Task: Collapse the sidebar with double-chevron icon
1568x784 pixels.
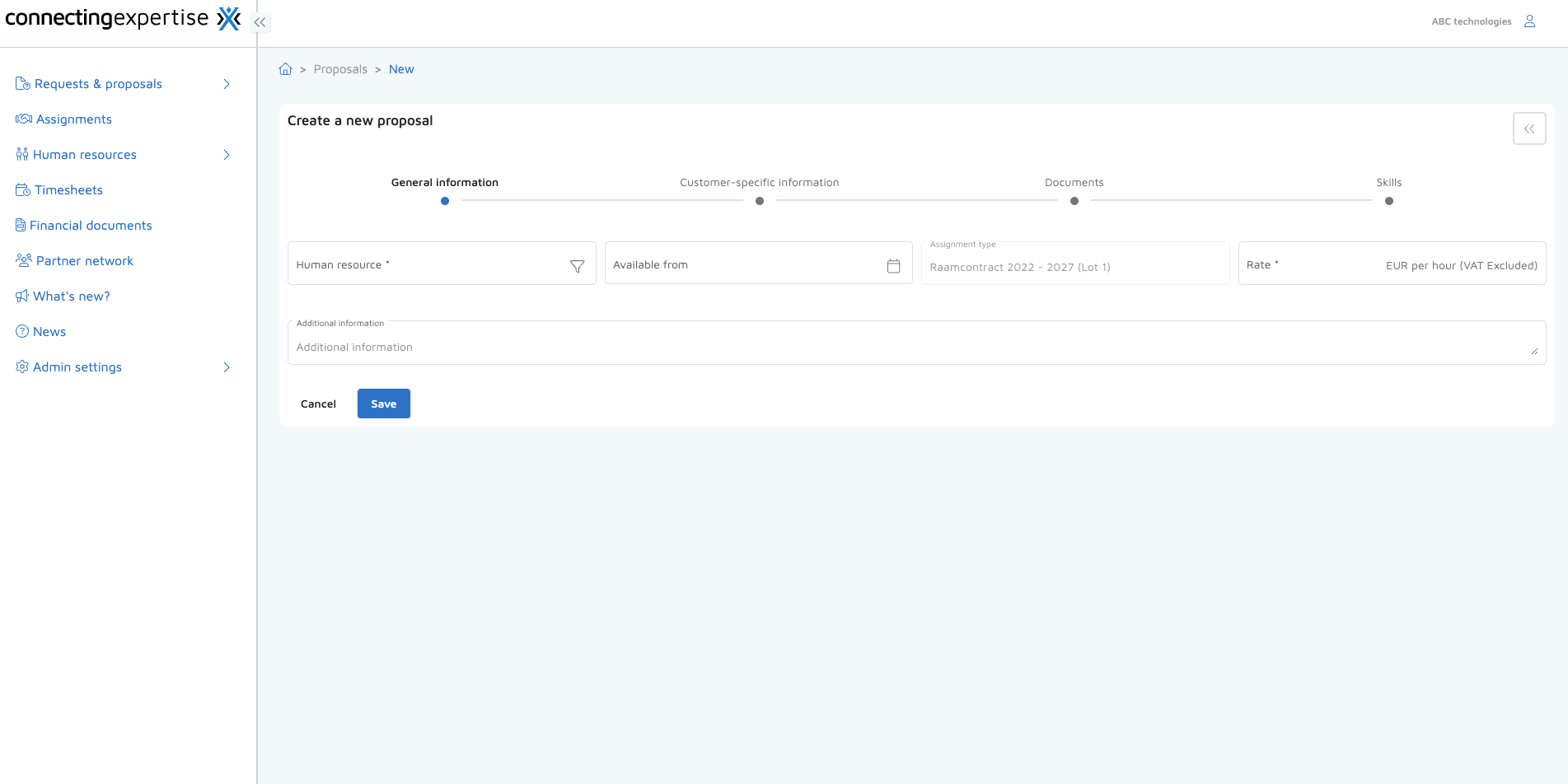Action: pos(260,22)
